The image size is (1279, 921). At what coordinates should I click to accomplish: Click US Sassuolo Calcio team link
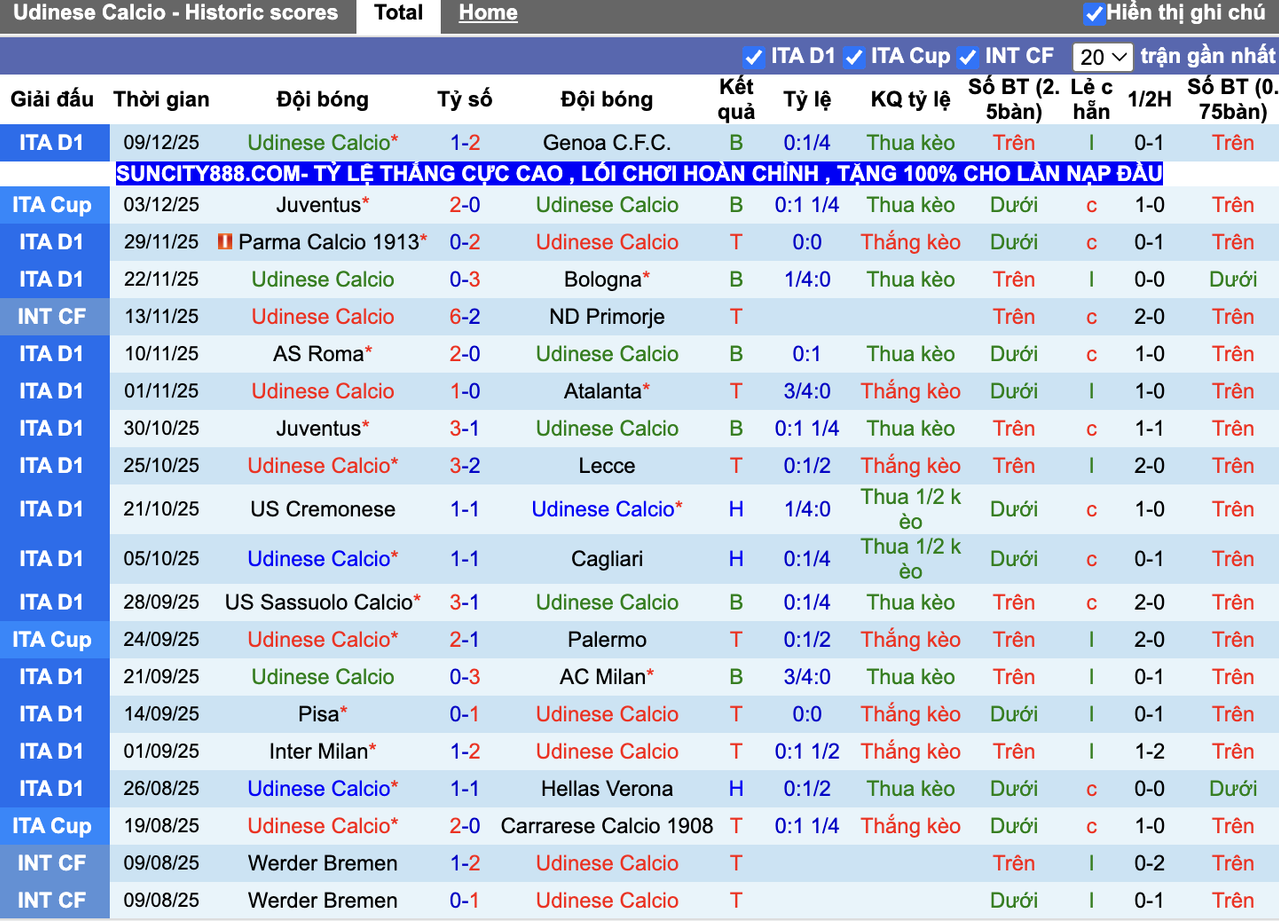318,602
